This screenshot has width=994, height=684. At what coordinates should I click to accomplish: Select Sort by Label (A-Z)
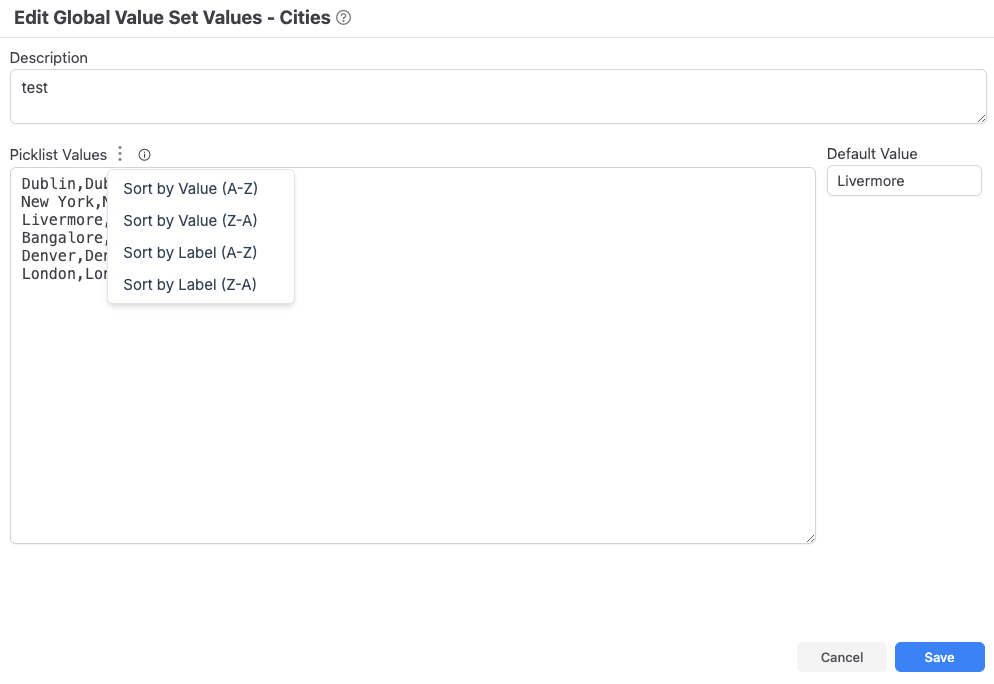point(191,253)
